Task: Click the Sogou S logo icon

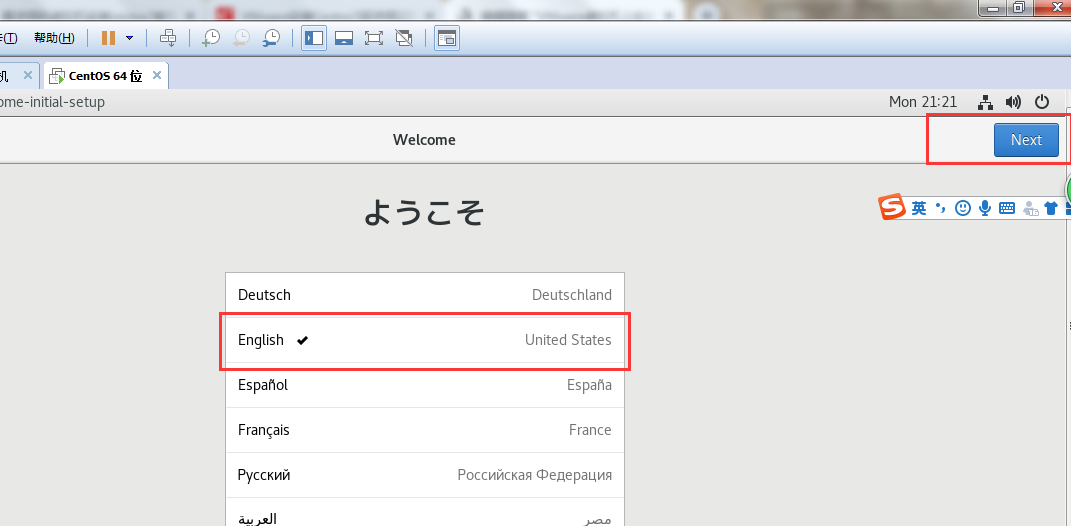Action: pyautogui.click(x=892, y=207)
